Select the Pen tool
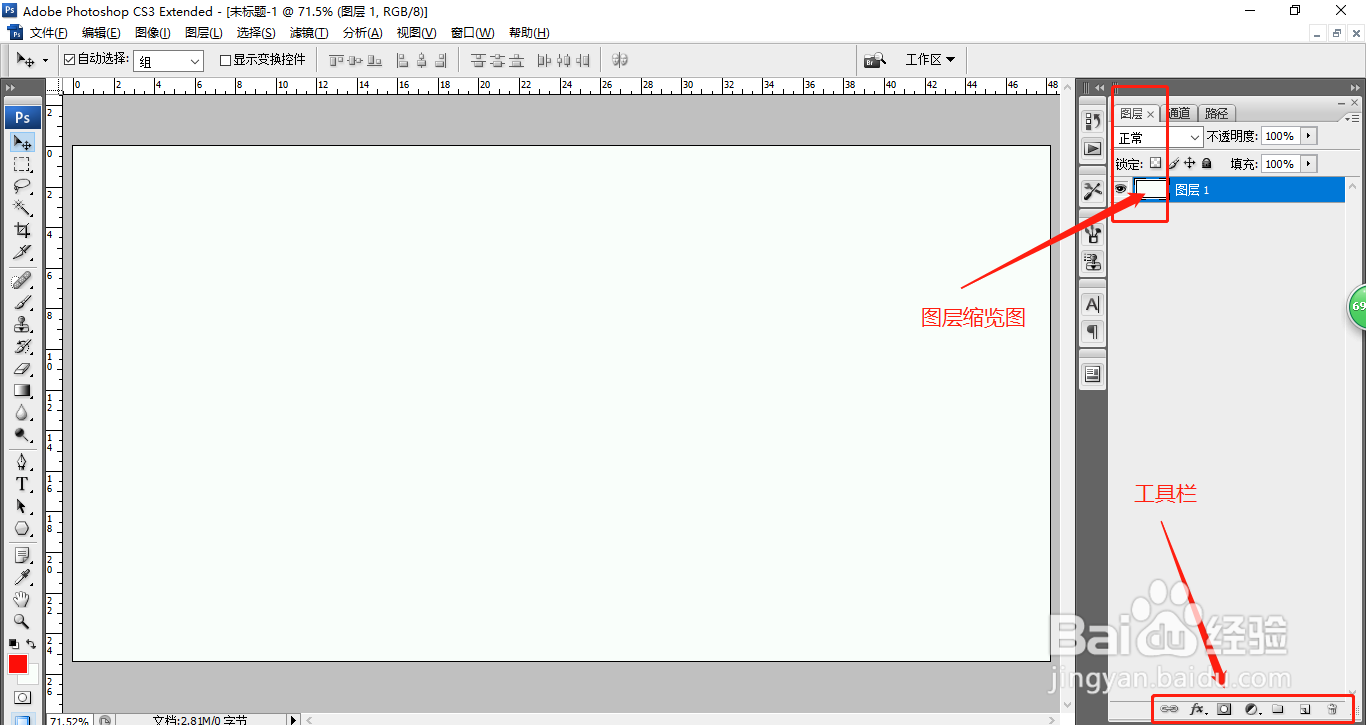This screenshot has width=1366, height=725. point(22,461)
